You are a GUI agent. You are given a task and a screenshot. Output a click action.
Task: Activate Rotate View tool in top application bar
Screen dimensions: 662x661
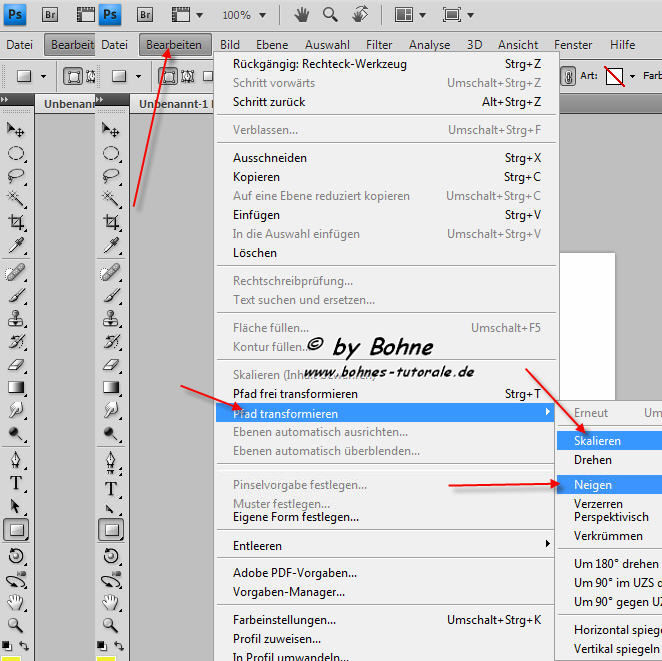360,15
